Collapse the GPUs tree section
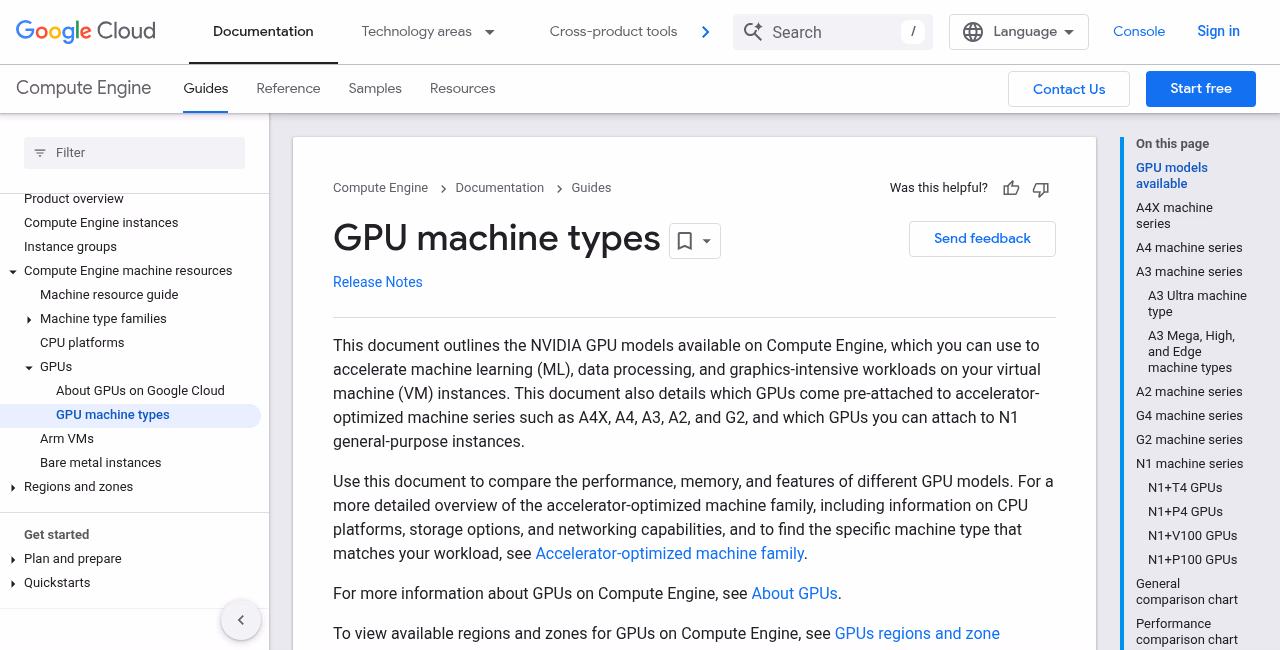Viewport: 1280px width, 650px height. tap(29, 368)
